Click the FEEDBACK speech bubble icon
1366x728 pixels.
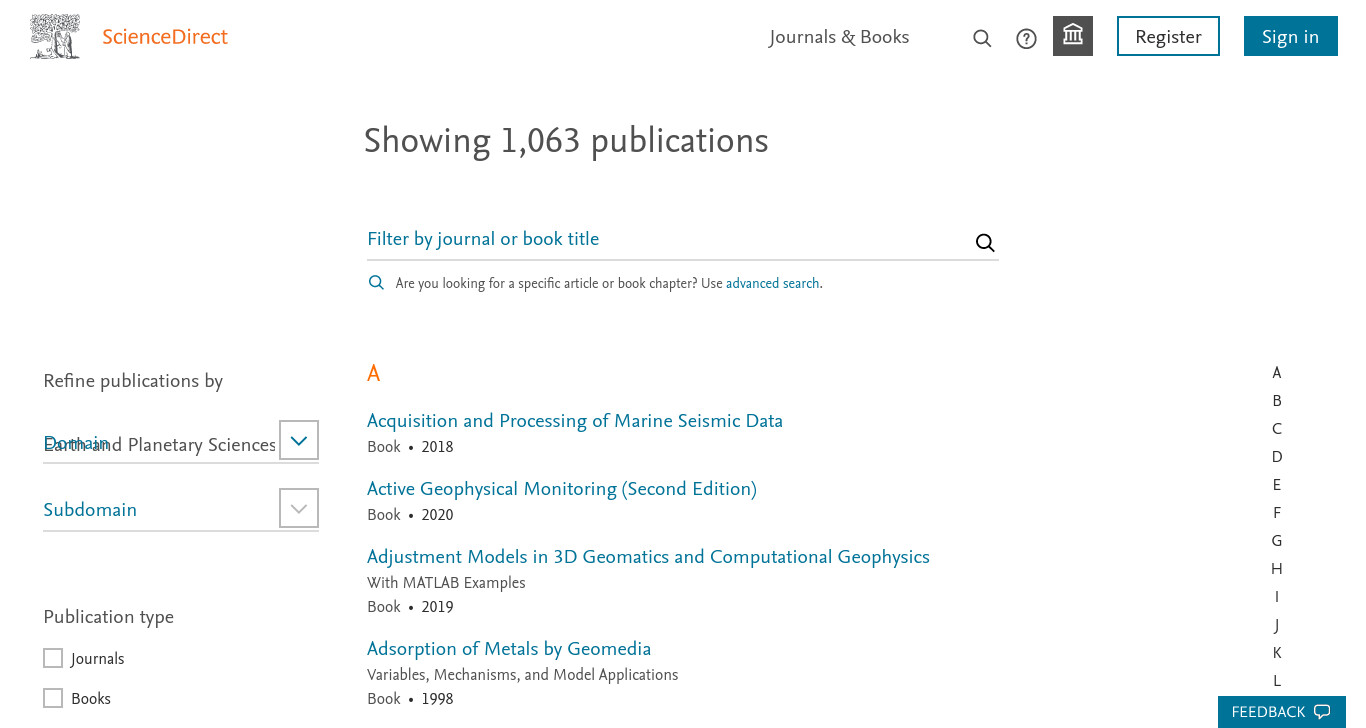point(1322,712)
